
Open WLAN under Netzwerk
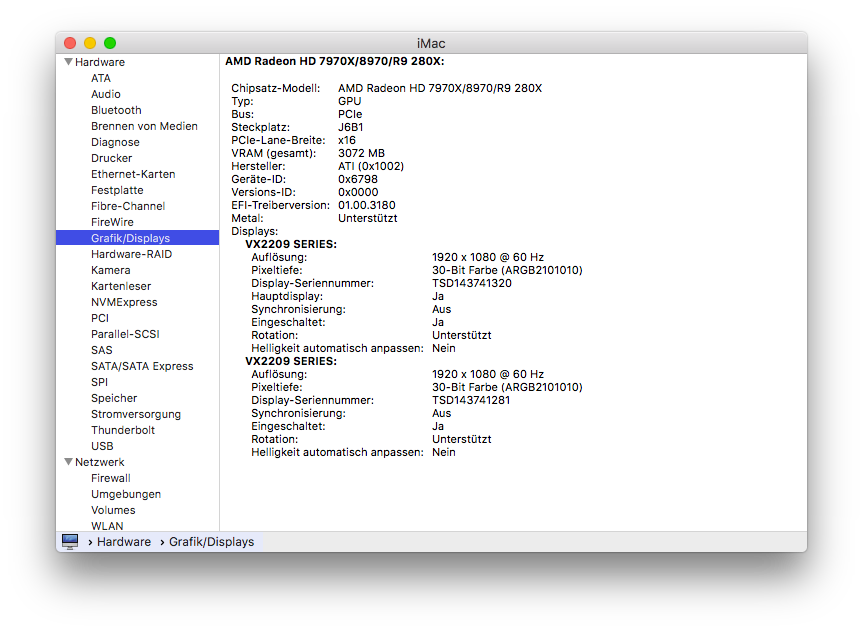point(107,525)
